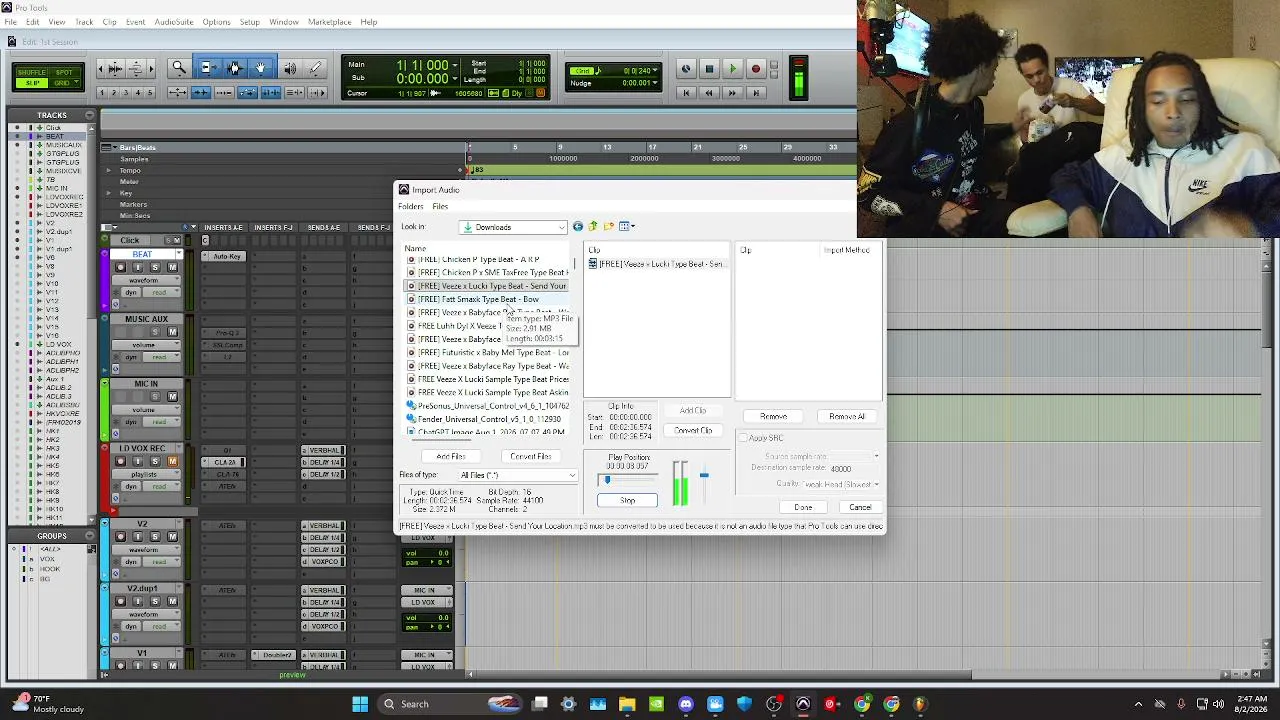Stop the audio preview playback
This screenshot has width=1280, height=720.
[627, 500]
